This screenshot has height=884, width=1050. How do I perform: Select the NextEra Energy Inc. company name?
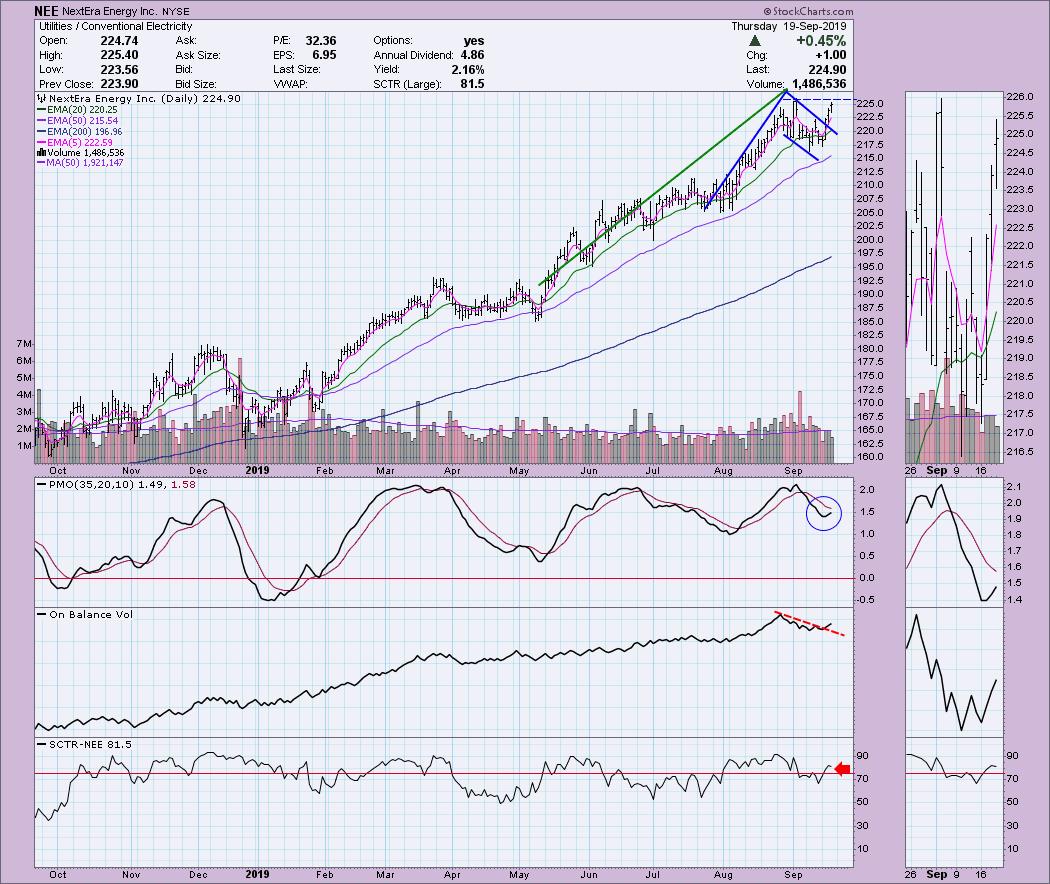109,11
